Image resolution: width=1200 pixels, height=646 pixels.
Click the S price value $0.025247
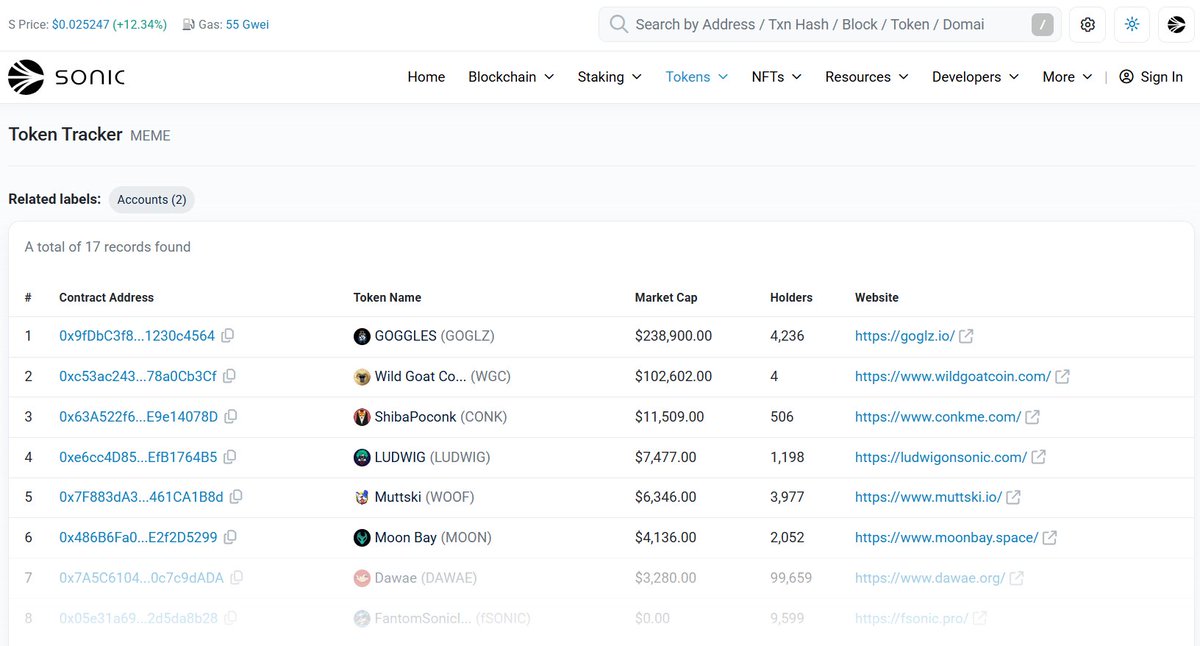83,24
